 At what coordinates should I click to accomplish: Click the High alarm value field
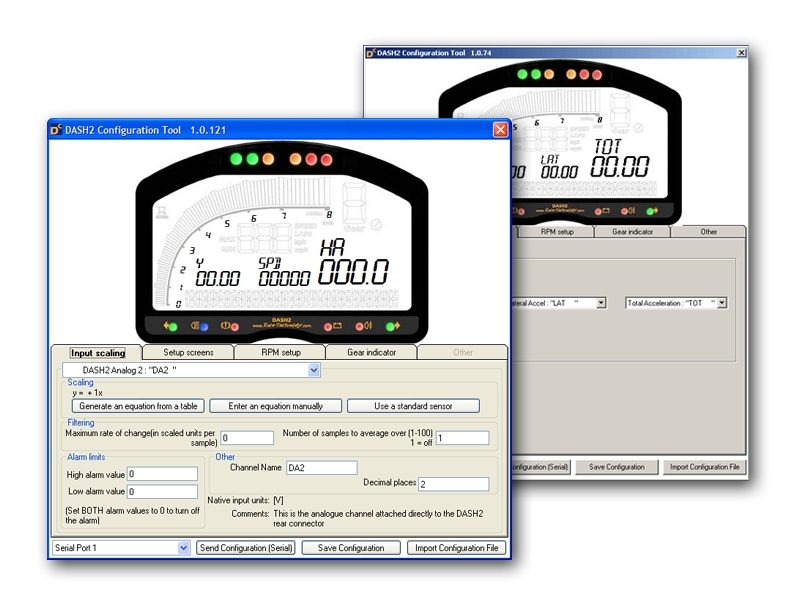point(162,474)
